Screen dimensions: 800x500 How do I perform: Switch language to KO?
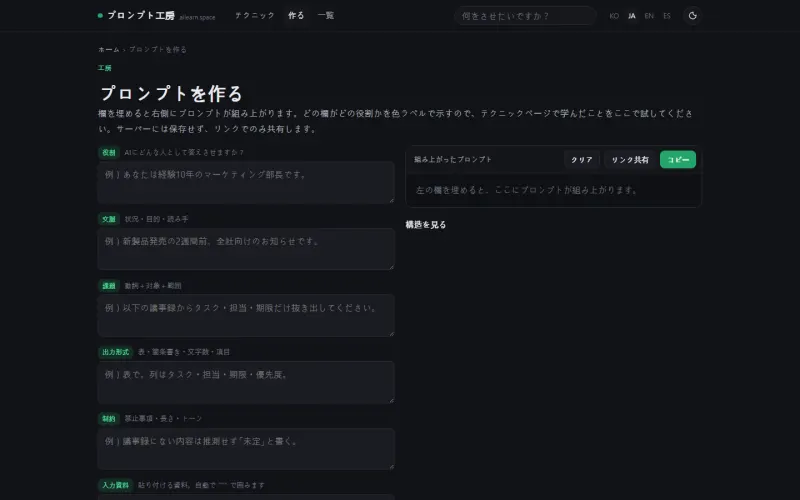tap(614, 16)
